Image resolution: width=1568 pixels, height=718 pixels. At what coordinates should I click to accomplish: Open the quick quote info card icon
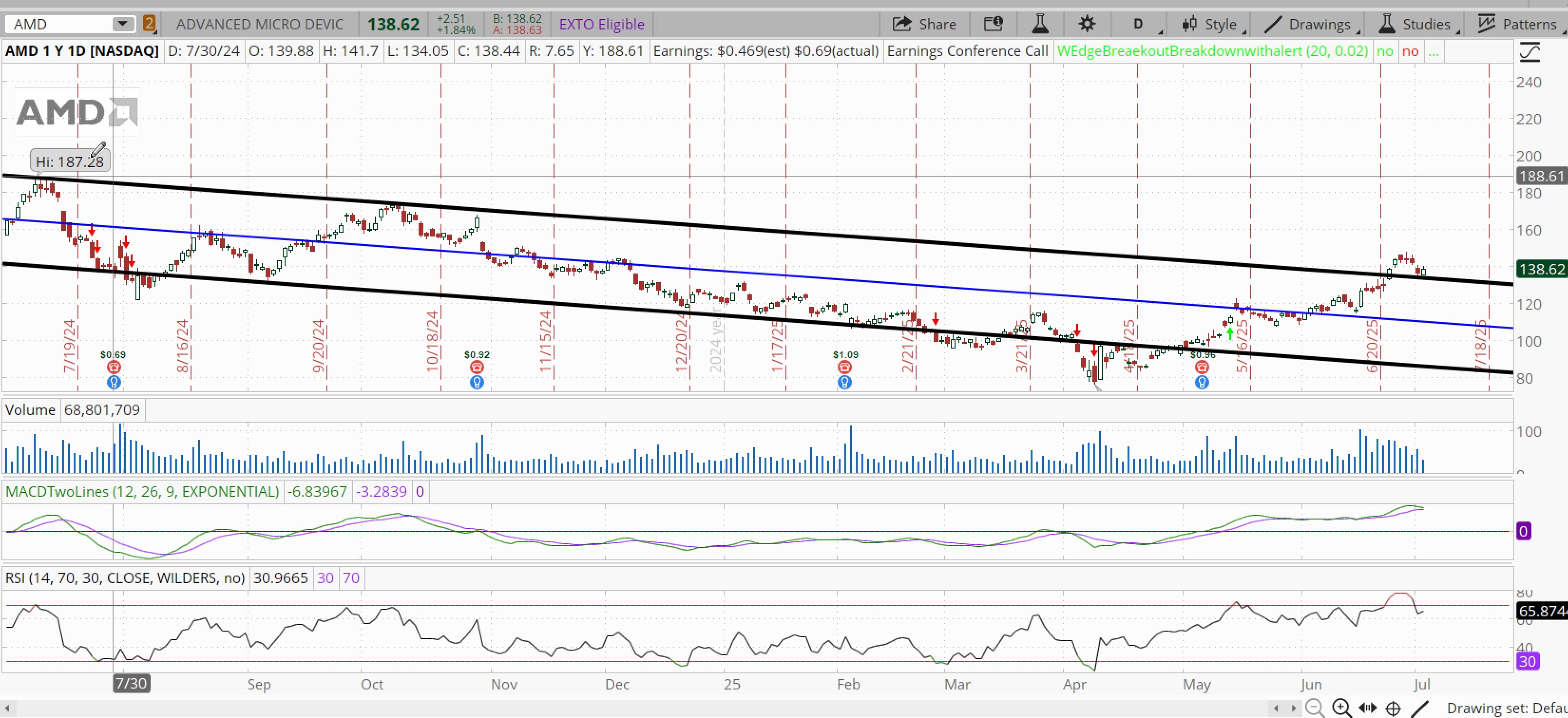pyautogui.click(x=994, y=24)
